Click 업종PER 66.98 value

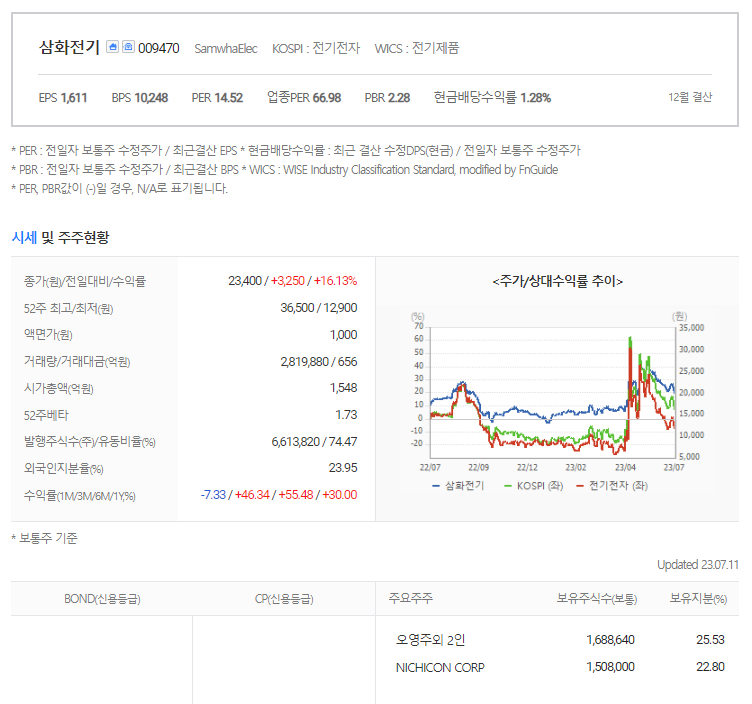304,98
